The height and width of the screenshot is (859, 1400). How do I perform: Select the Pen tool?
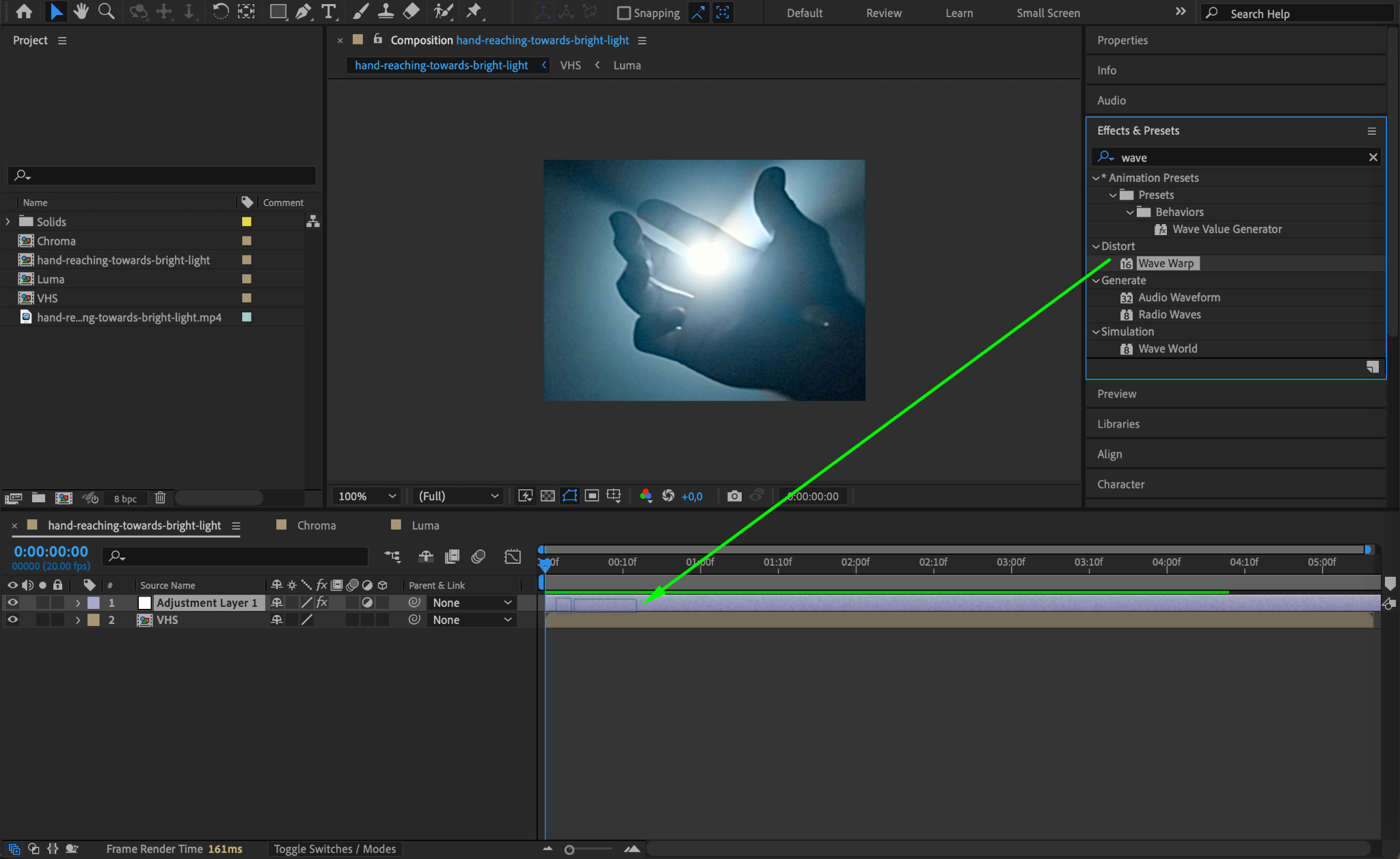[303, 12]
